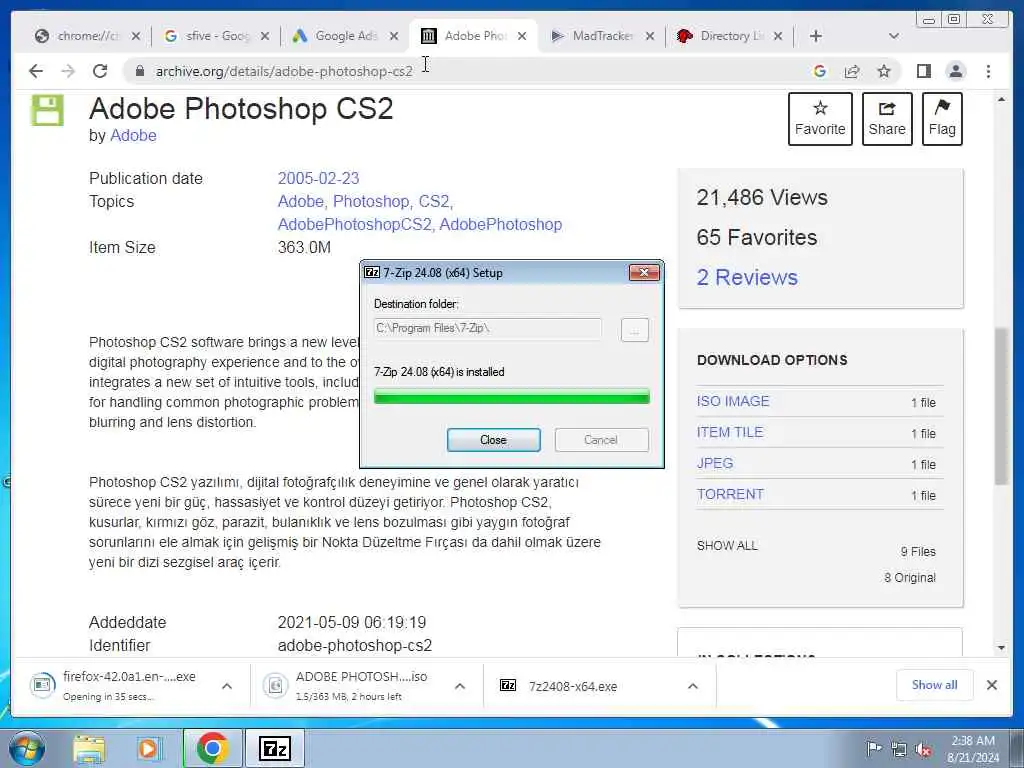Click the address bar URL field

click(470, 71)
